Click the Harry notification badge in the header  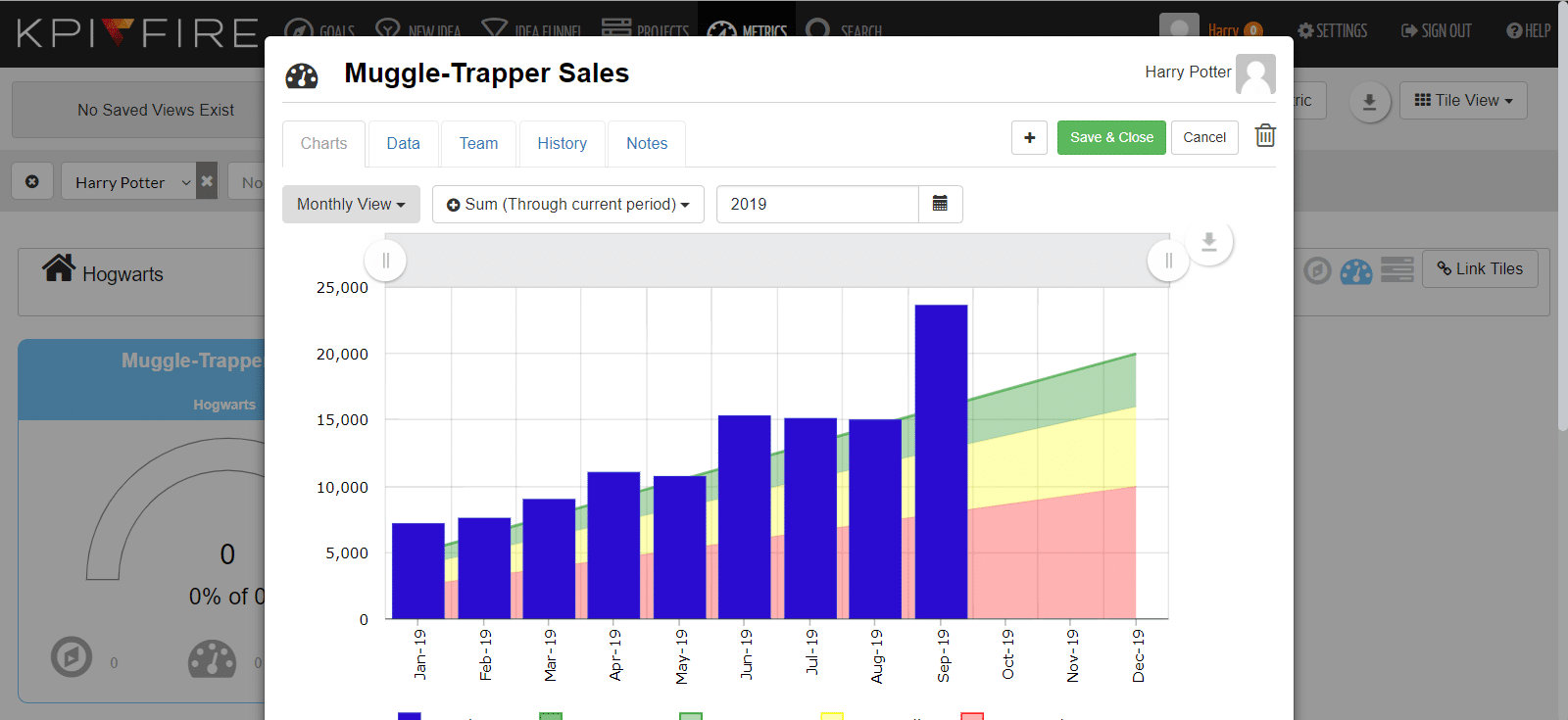(1252, 30)
